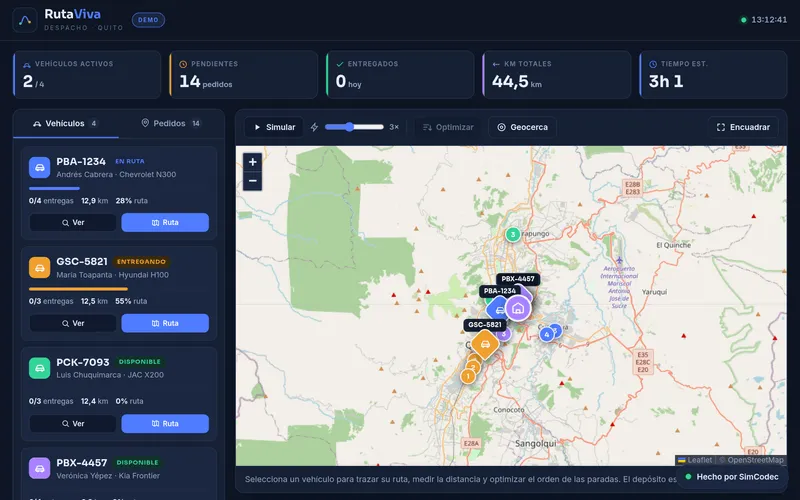Click the orange stop 1 map marker
The width and height of the screenshot is (800, 500).
pos(468,377)
